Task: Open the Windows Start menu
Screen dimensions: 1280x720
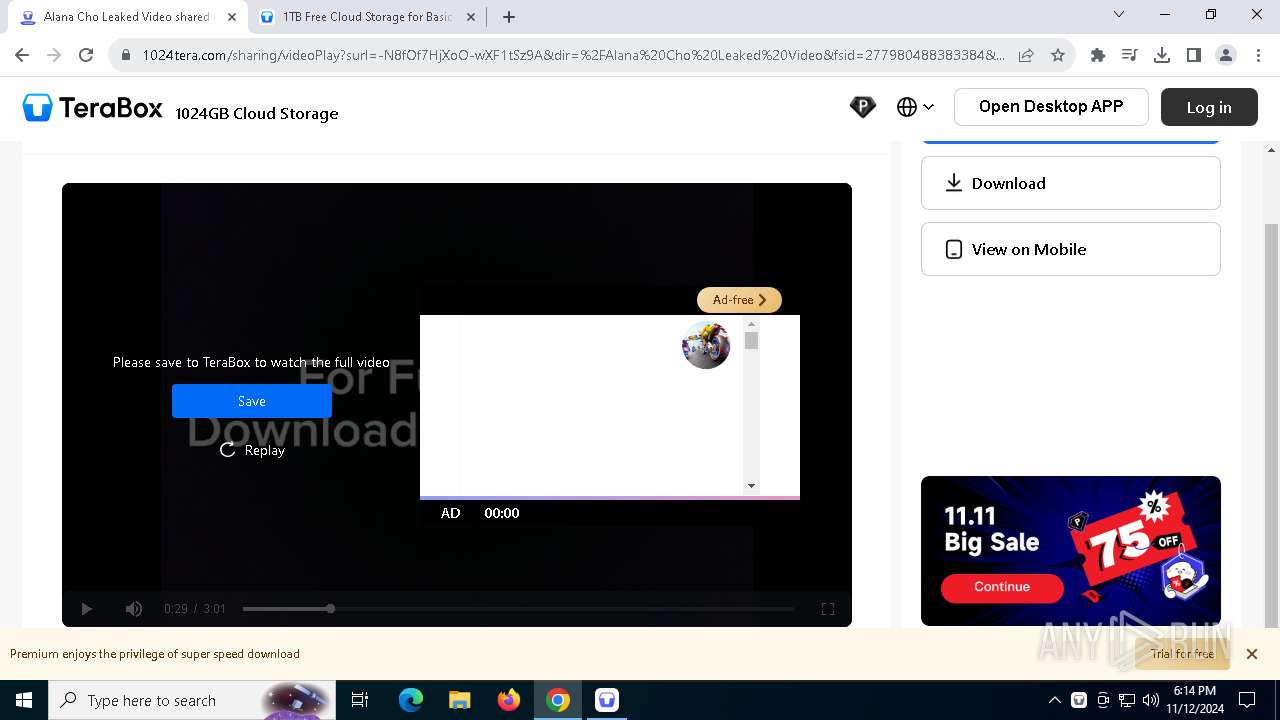Action: (x=24, y=700)
